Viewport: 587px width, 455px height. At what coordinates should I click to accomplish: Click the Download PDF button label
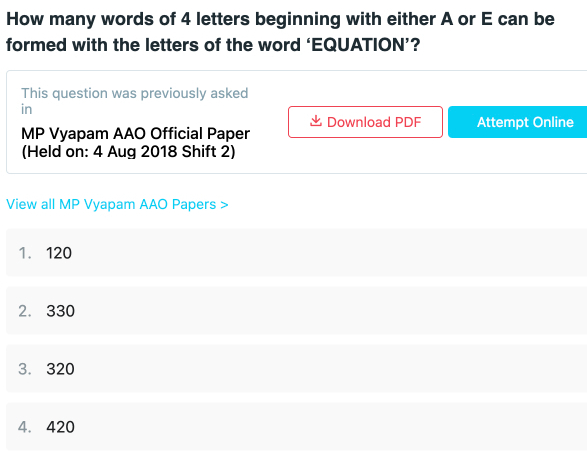(x=374, y=122)
